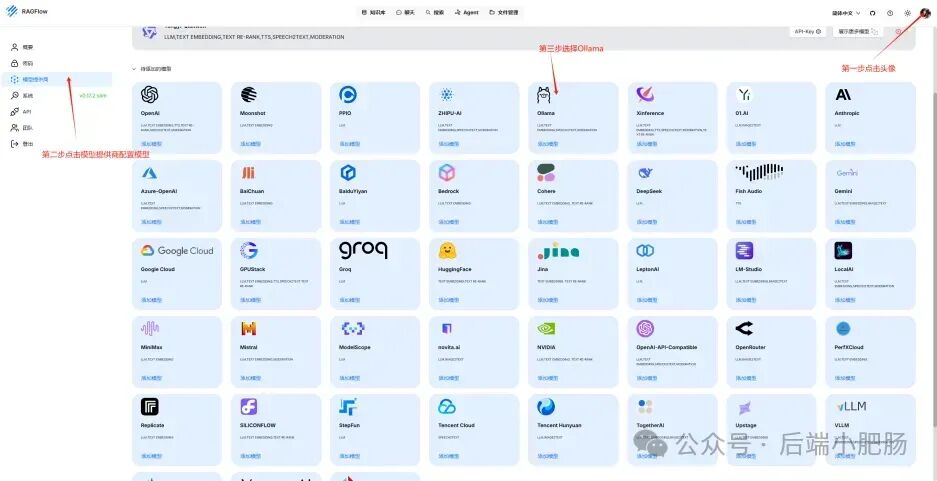Click the Mistral logo icon

click(x=249, y=328)
